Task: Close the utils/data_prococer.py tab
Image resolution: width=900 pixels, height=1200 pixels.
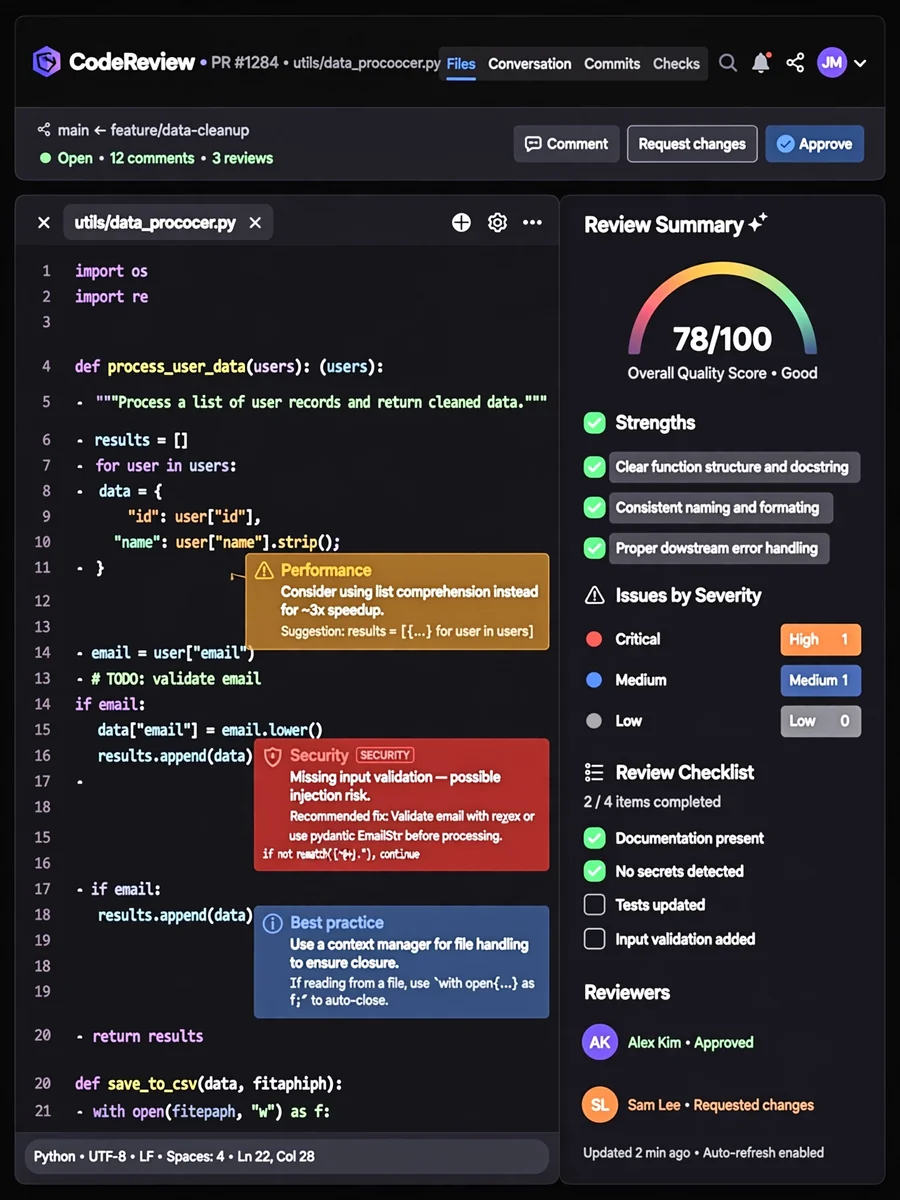Action: tap(255, 223)
